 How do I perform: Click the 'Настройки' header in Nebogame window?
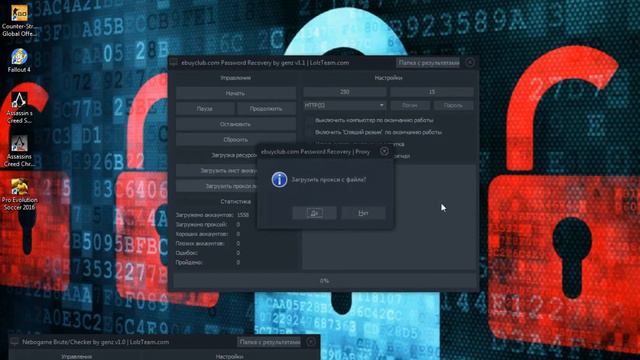point(229,356)
